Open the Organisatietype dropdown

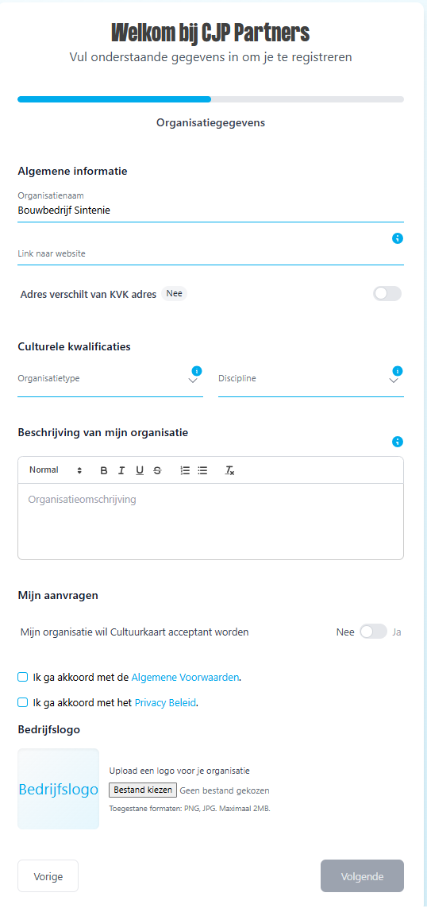[110, 379]
